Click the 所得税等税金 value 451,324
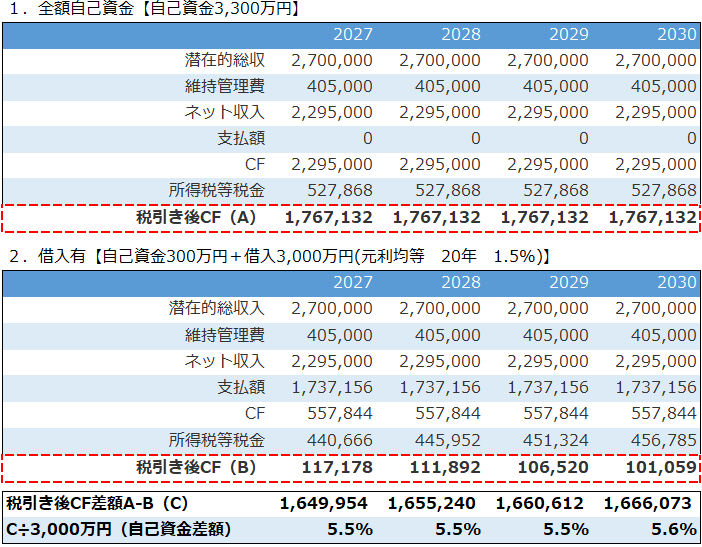702x547 pixels. 555,439
